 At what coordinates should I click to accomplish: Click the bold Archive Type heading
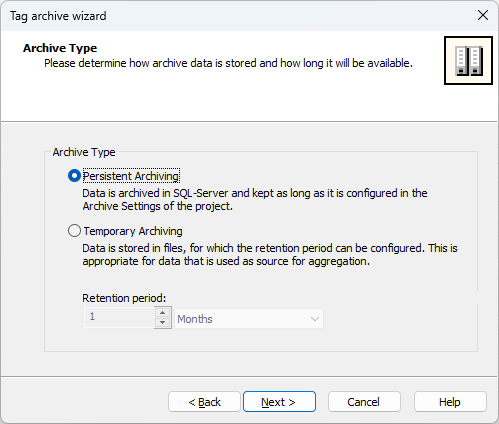[x=60, y=48]
